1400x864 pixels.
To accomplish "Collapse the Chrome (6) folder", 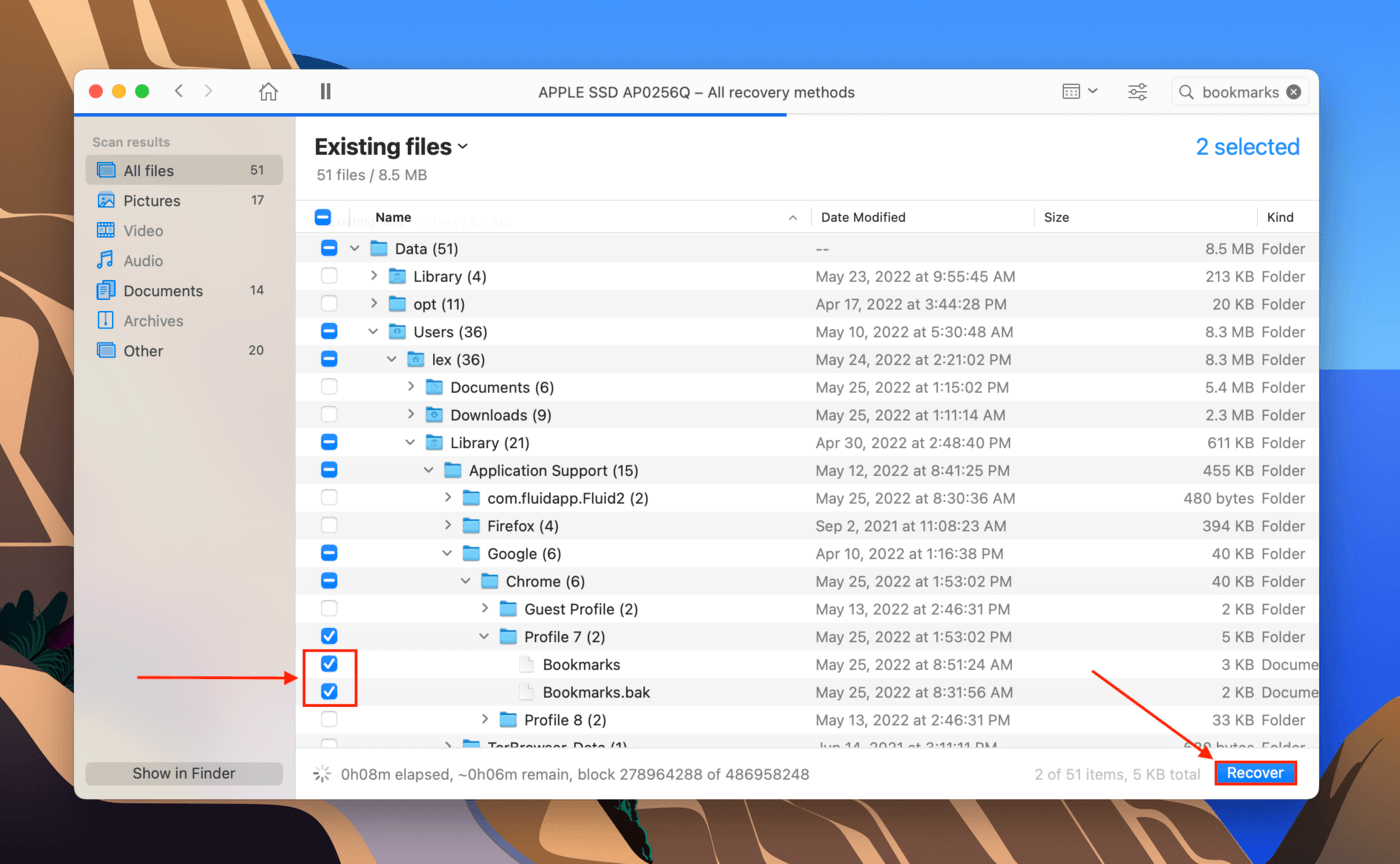I will [464, 580].
